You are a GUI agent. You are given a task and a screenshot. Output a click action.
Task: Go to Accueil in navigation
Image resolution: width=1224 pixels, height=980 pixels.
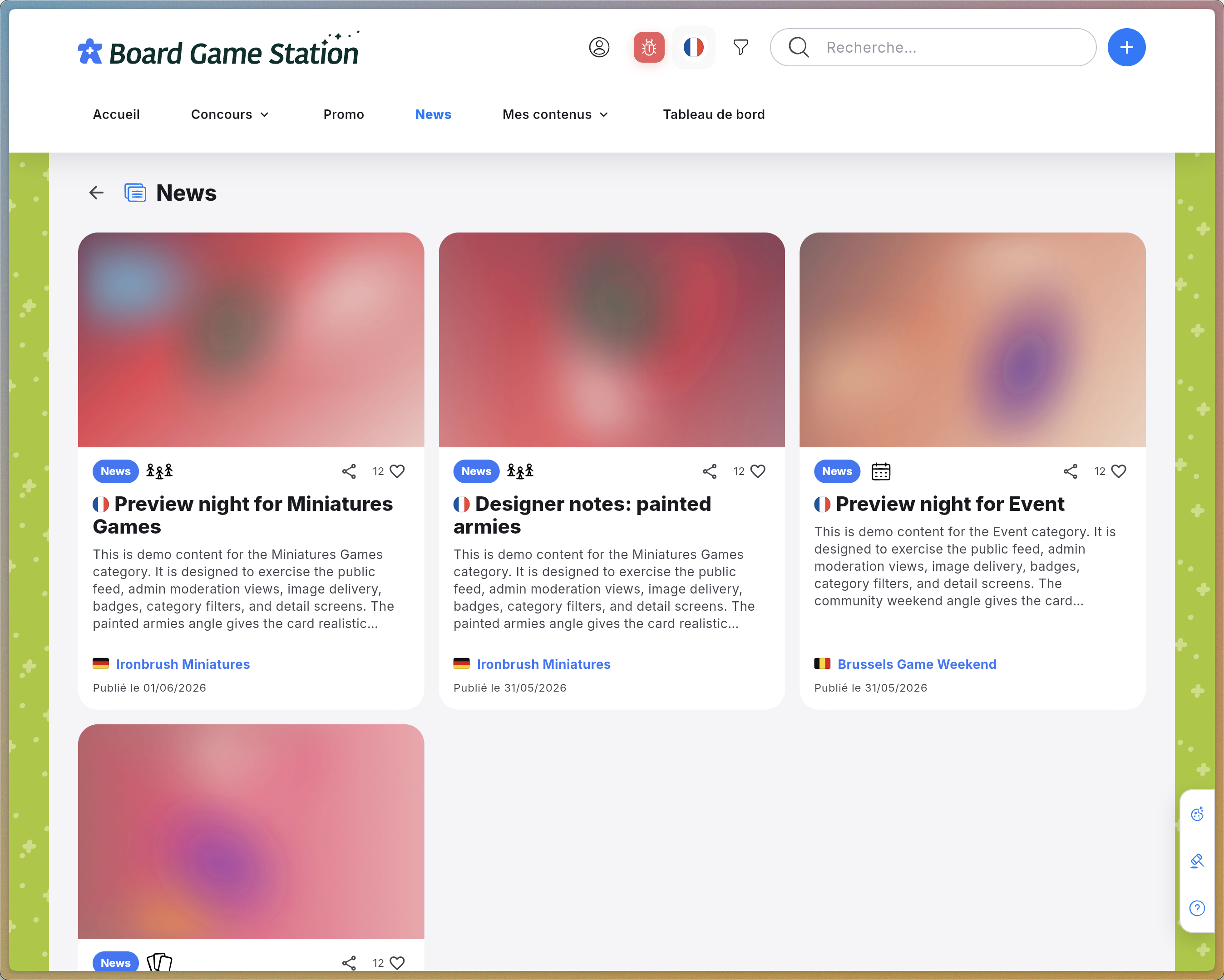[x=116, y=115]
